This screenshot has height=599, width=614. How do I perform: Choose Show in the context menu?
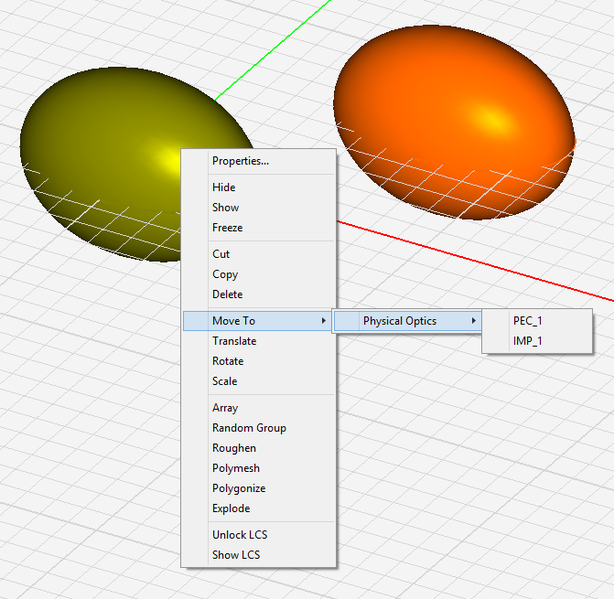click(225, 208)
